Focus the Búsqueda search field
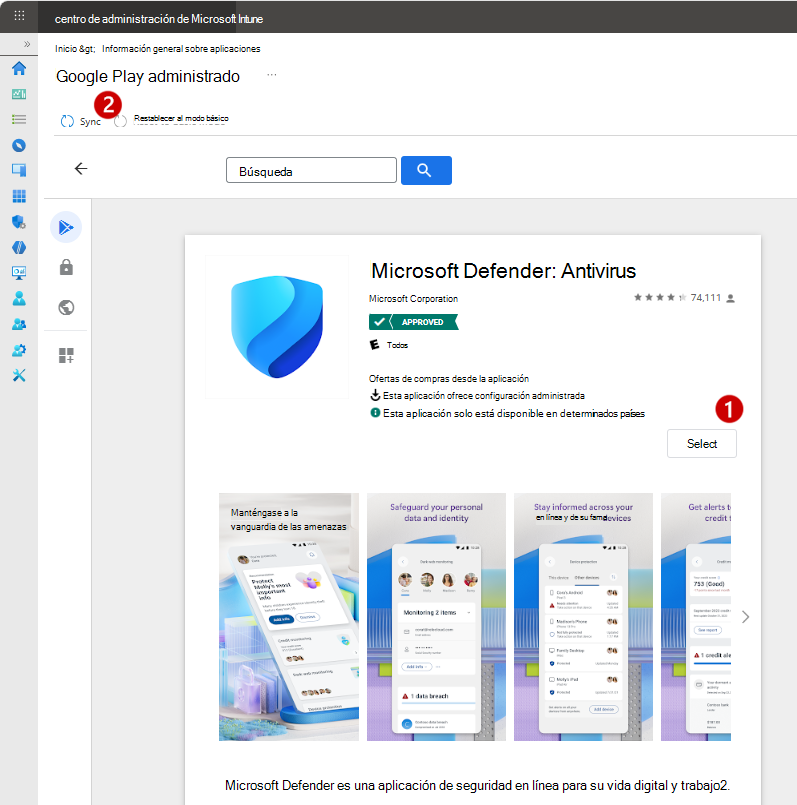The image size is (797, 805). pos(311,170)
